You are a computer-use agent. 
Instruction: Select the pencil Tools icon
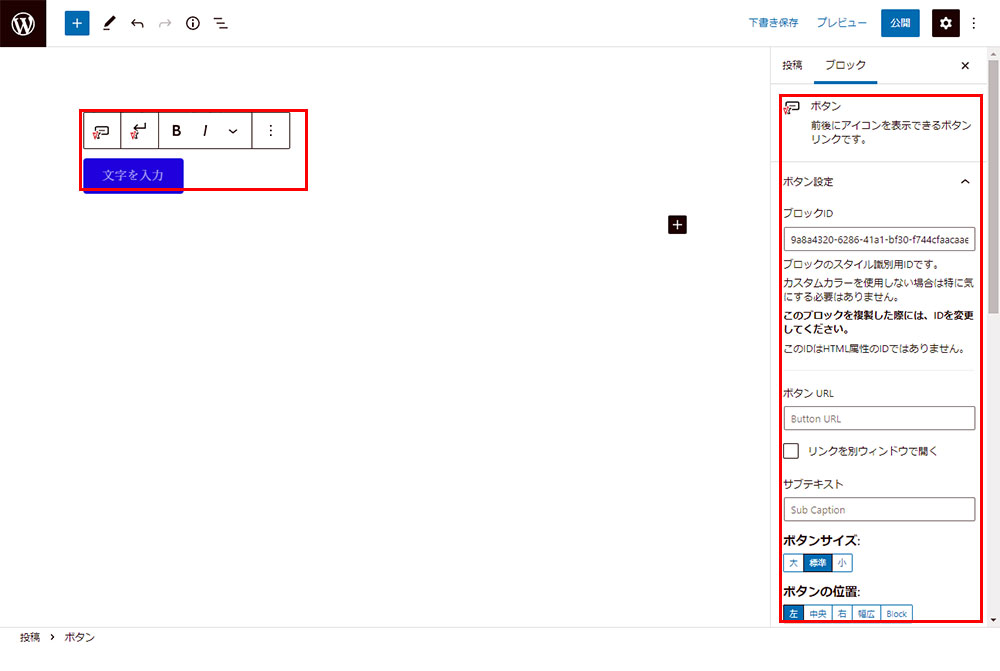tap(109, 23)
